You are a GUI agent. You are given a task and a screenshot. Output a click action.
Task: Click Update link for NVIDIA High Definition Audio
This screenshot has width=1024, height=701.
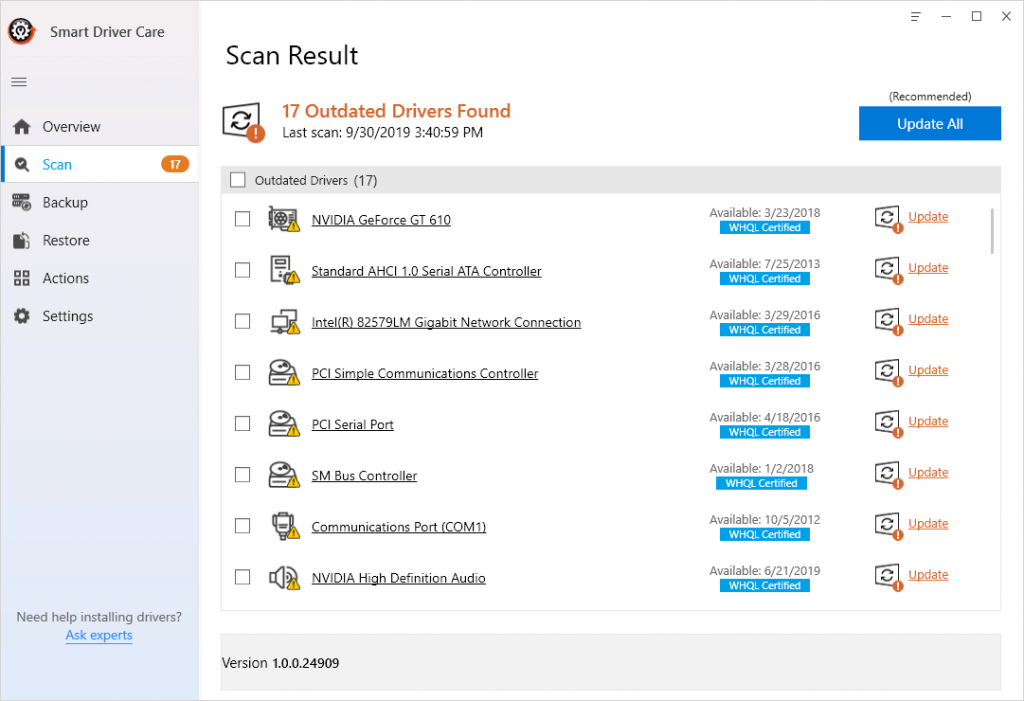point(928,575)
